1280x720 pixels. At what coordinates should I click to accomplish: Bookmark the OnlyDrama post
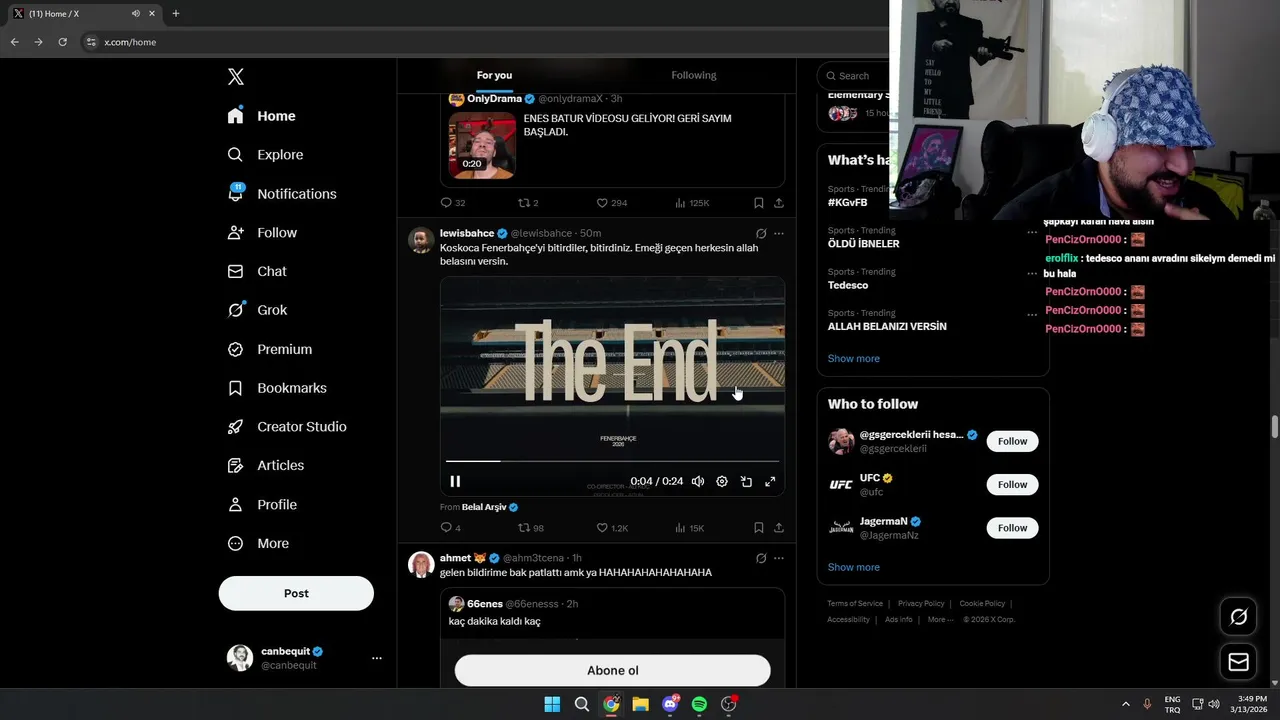coord(759,203)
